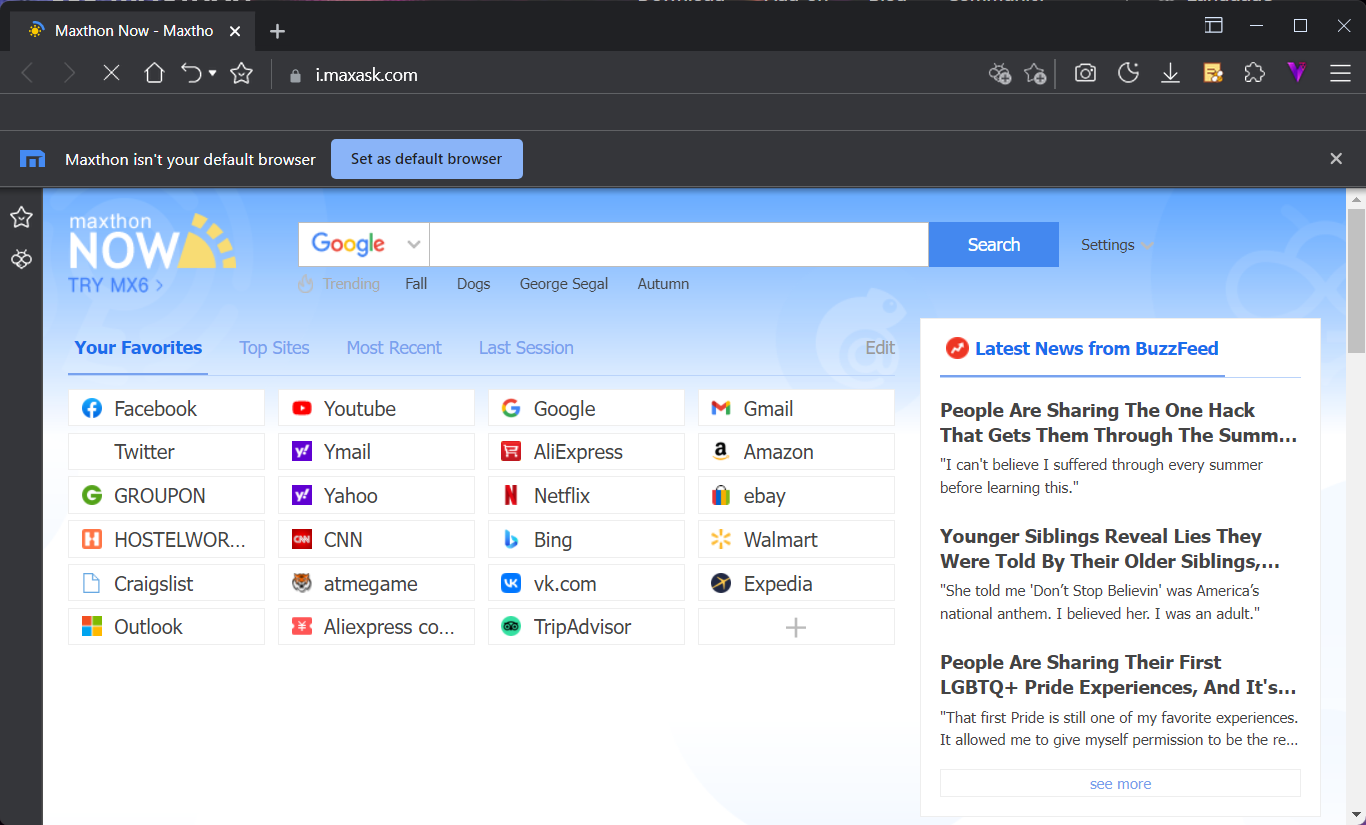Viewport: 1366px width, 825px height.
Task: Open the TripAdvisor favorite tile
Action: point(586,627)
